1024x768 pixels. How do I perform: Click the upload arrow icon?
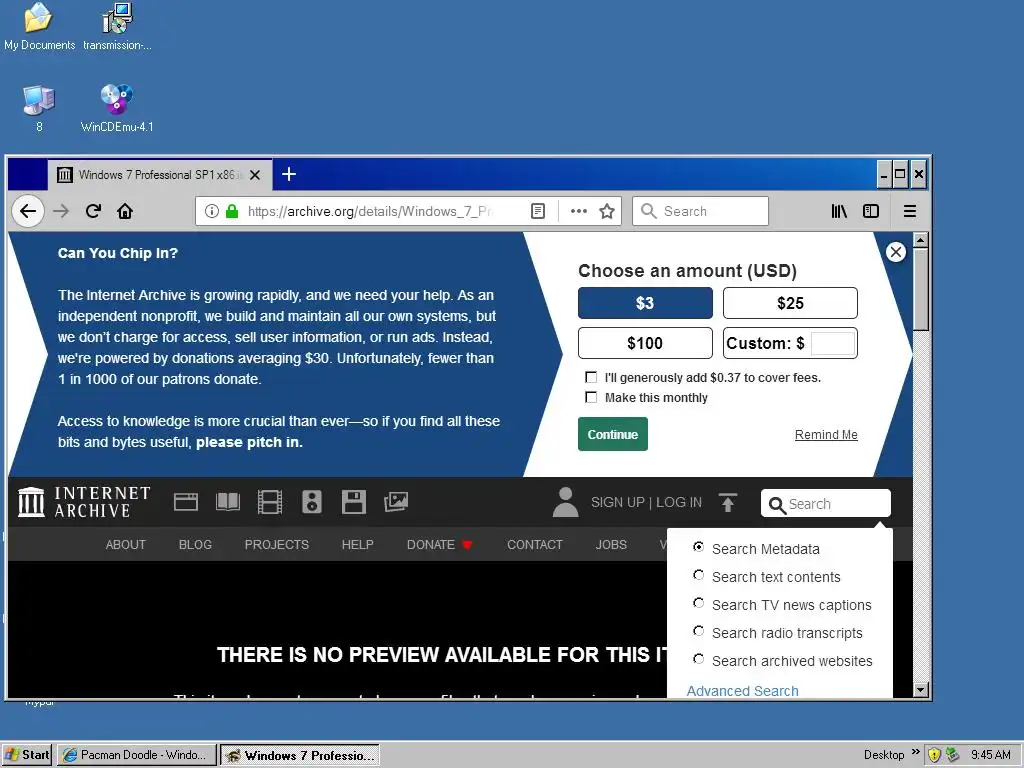coord(728,502)
